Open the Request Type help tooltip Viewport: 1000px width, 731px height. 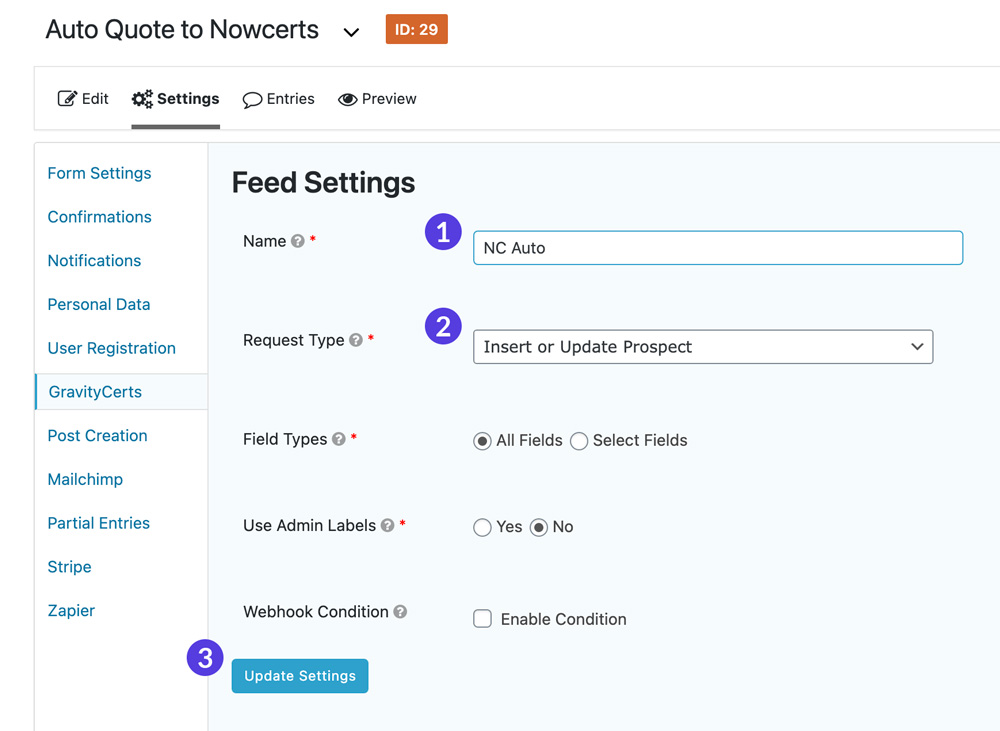[x=356, y=339]
